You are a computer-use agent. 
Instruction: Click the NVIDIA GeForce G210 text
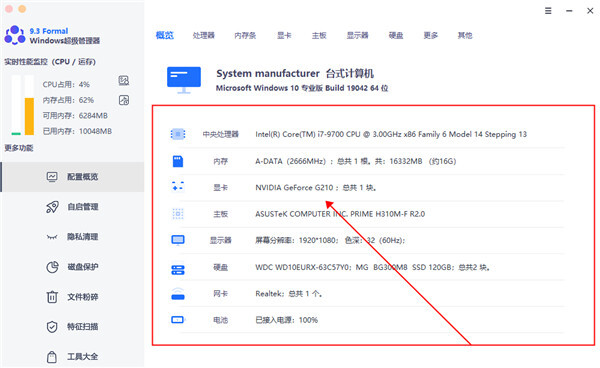316,187
